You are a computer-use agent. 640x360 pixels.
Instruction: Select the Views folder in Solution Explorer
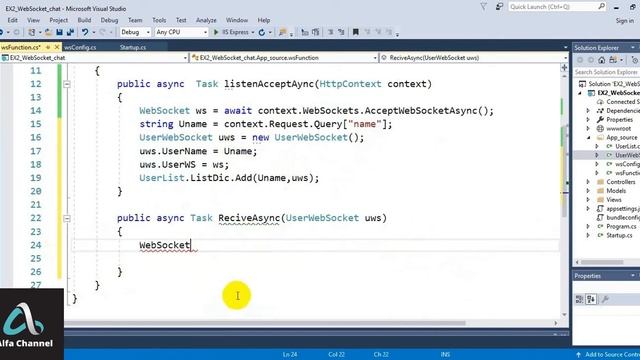[x=614, y=200]
